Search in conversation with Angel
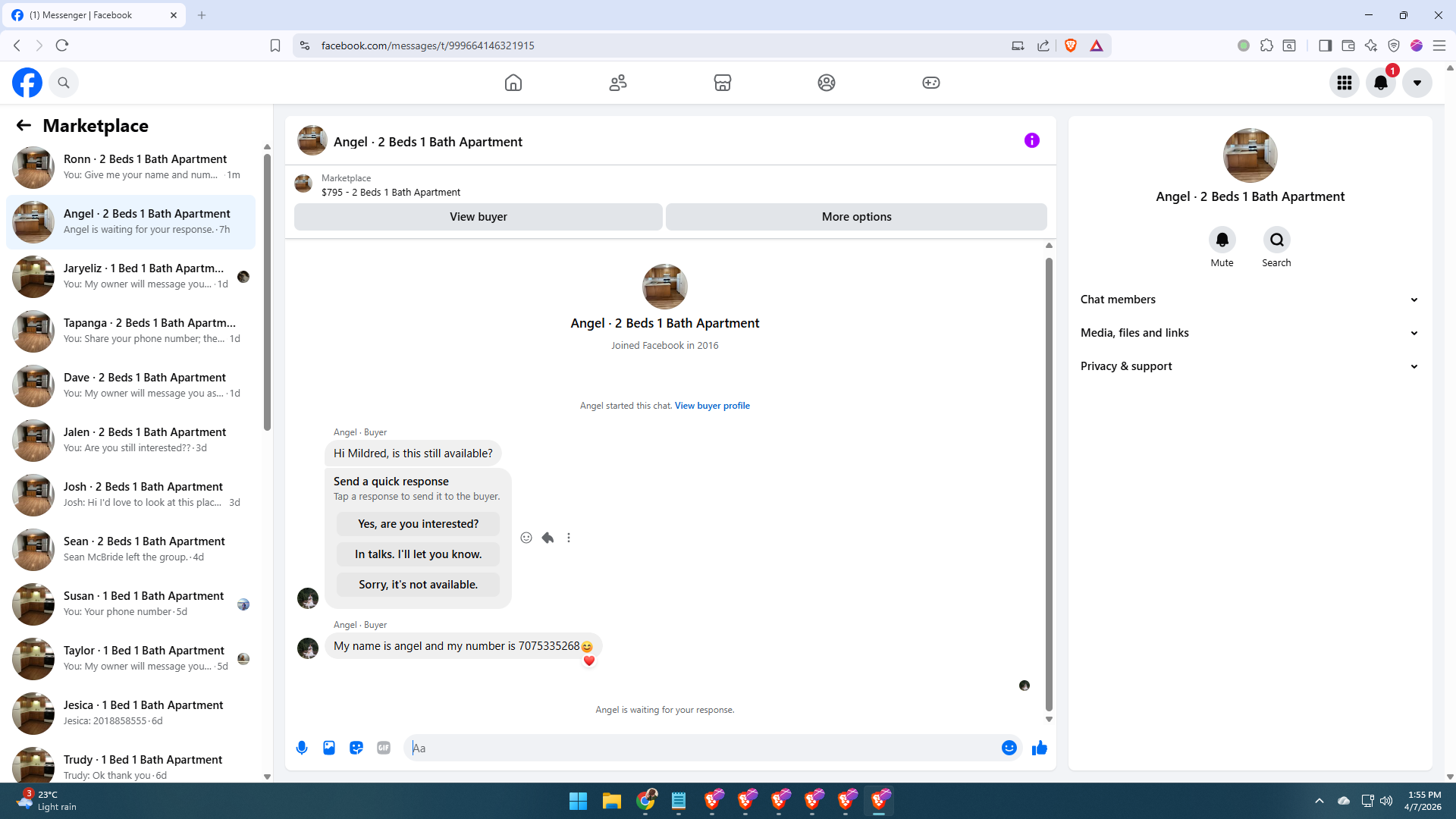The image size is (1456, 819). (x=1277, y=240)
